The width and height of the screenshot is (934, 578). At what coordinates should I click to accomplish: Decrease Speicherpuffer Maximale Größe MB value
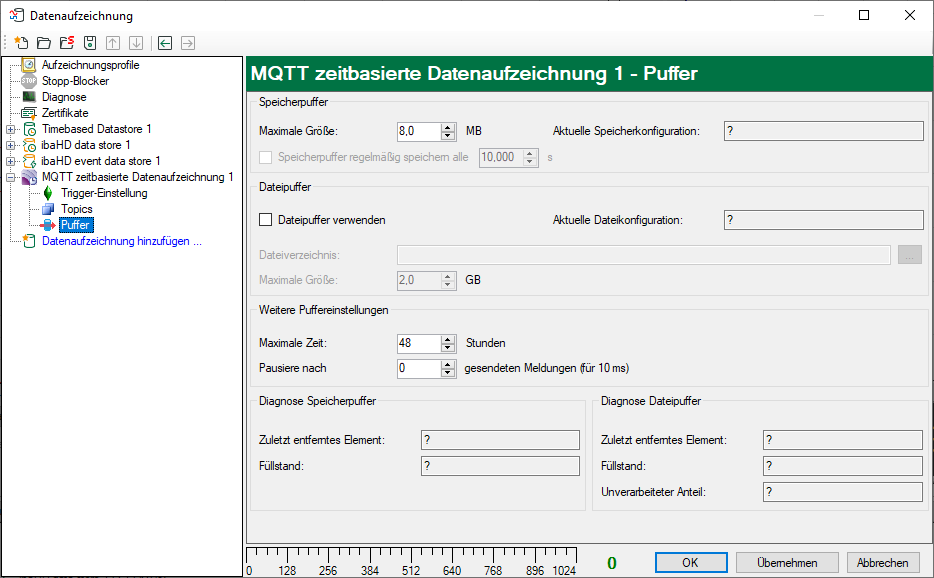[x=448, y=135]
